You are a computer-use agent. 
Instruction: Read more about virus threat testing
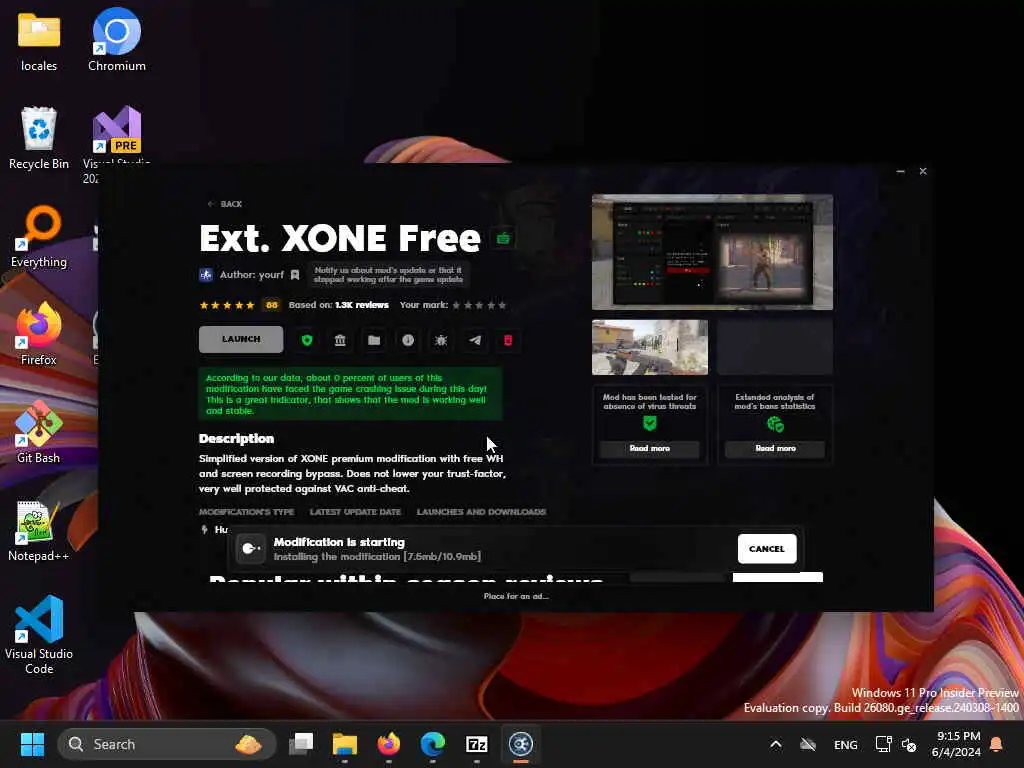tap(649, 449)
